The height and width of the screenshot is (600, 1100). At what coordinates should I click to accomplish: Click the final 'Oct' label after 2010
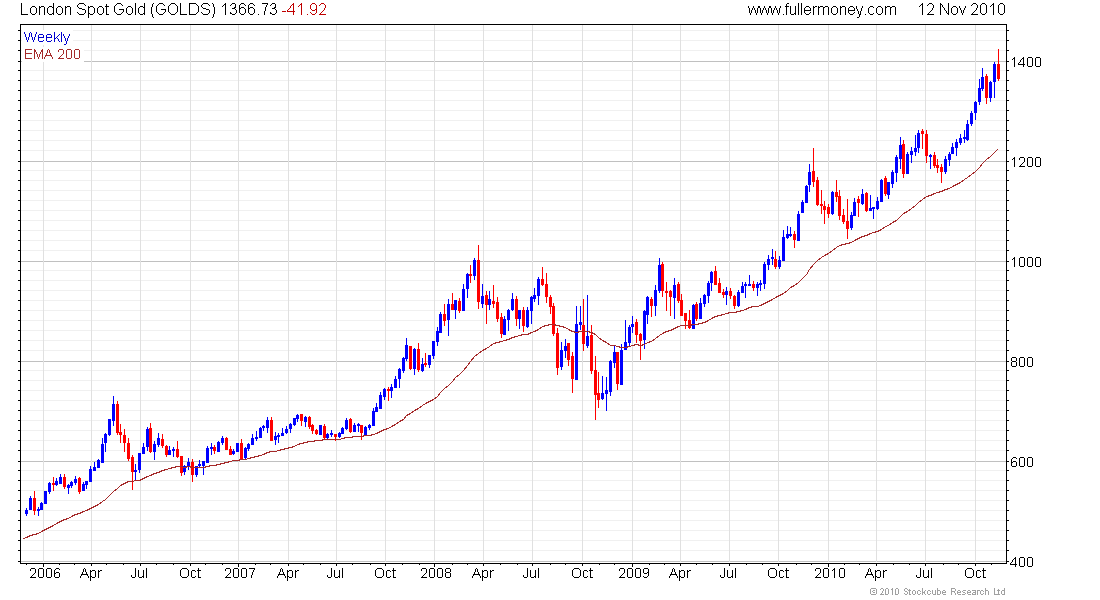(x=975, y=573)
